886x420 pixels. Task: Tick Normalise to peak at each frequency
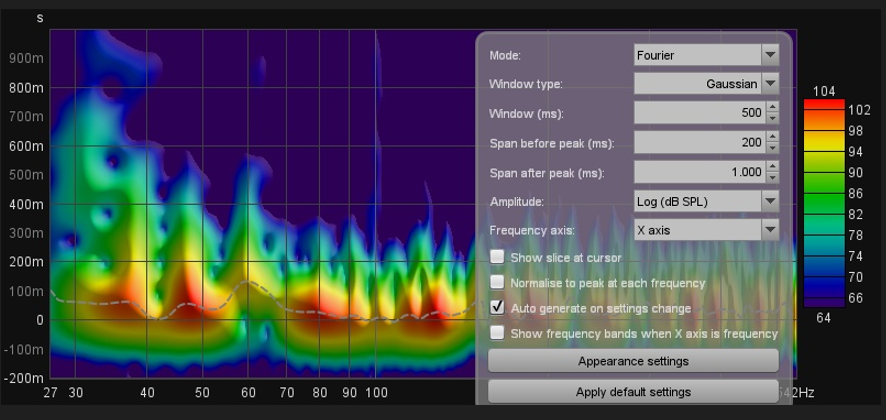(x=497, y=283)
